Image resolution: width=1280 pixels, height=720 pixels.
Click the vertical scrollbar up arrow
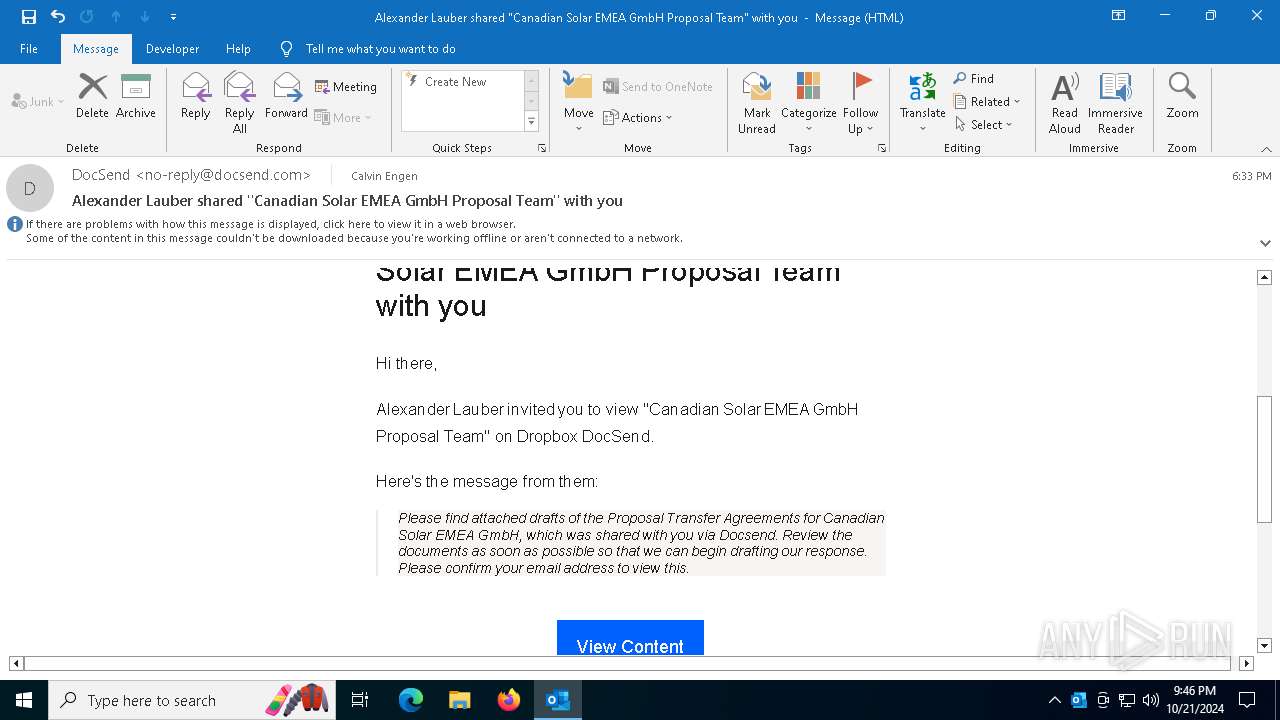[x=1265, y=277]
